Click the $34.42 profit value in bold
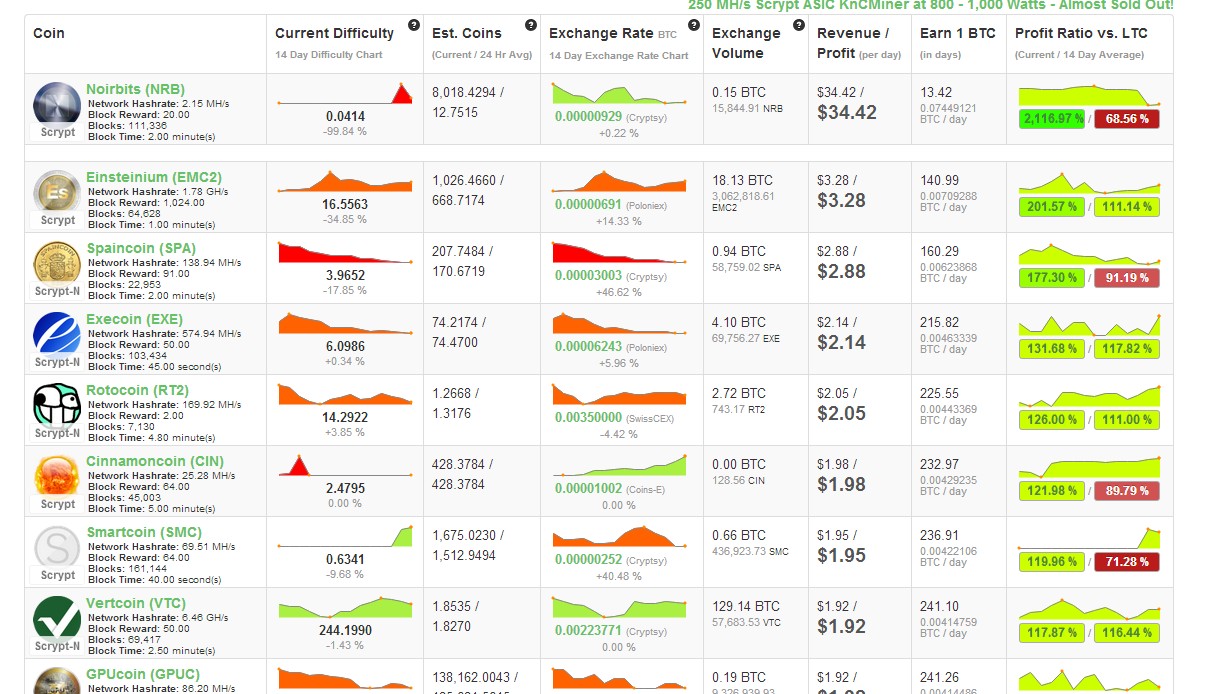The image size is (1211, 694). (x=847, y=113)
